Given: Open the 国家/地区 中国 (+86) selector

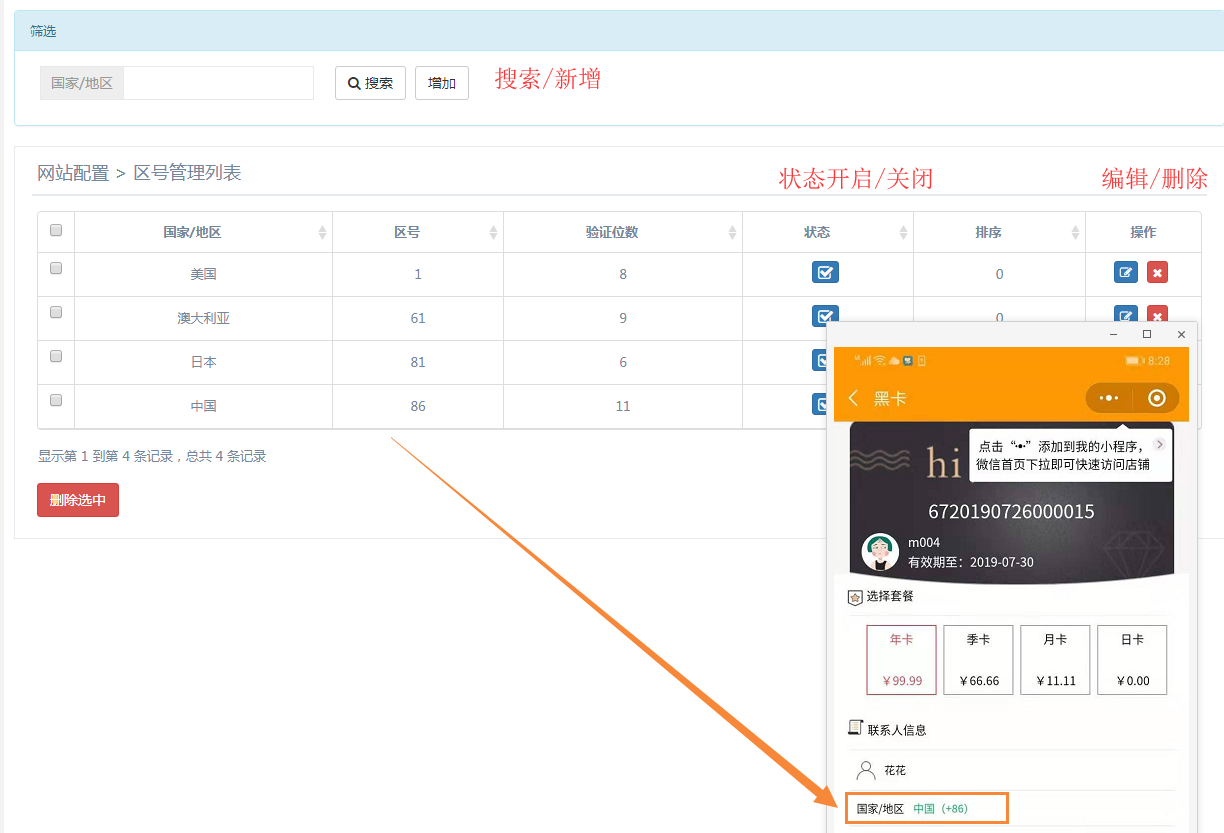Looking at the screenshot, I should coord(927,808).
